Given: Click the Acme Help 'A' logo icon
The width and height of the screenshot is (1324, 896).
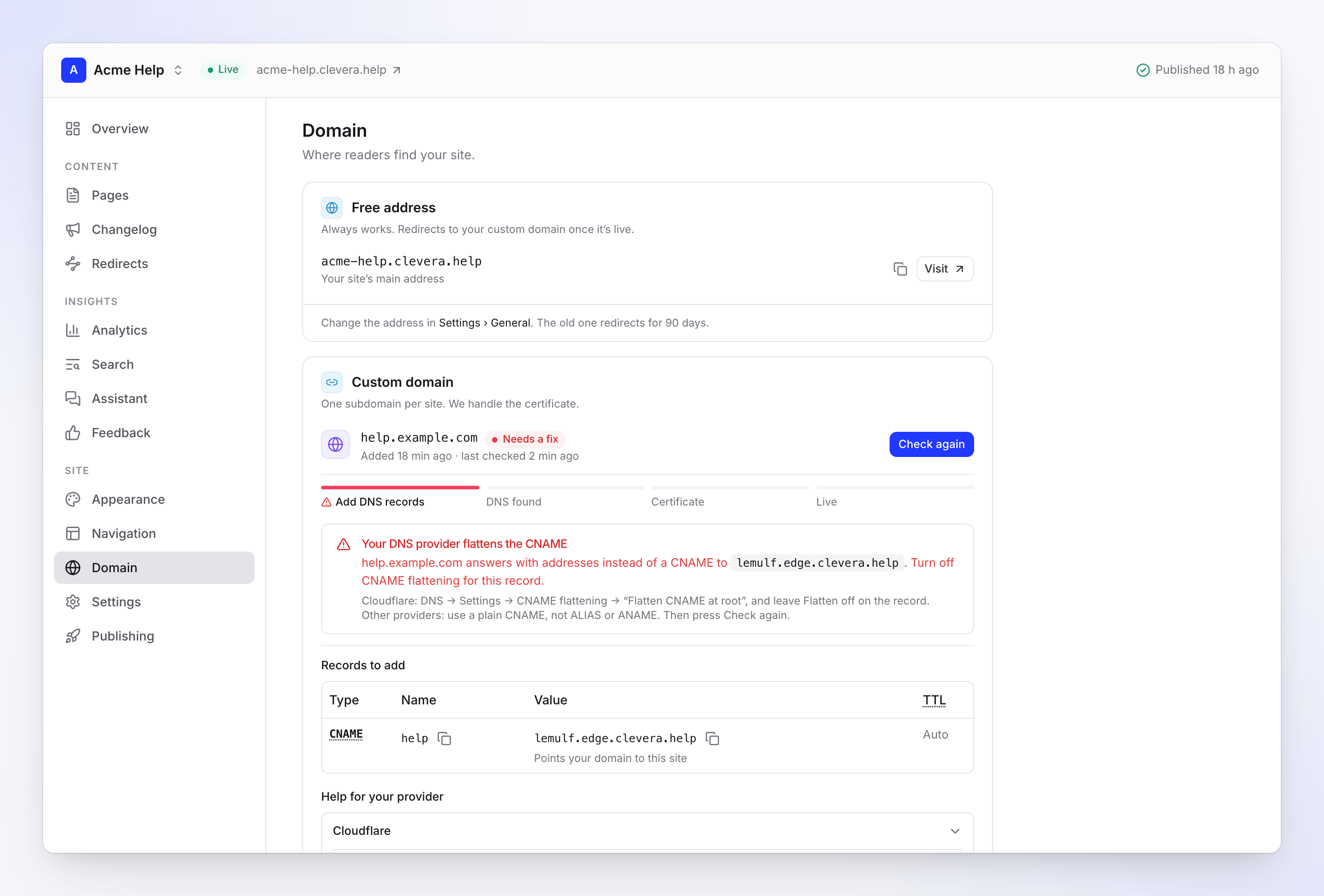Looking at the screenshot, I should coord(73,70).
